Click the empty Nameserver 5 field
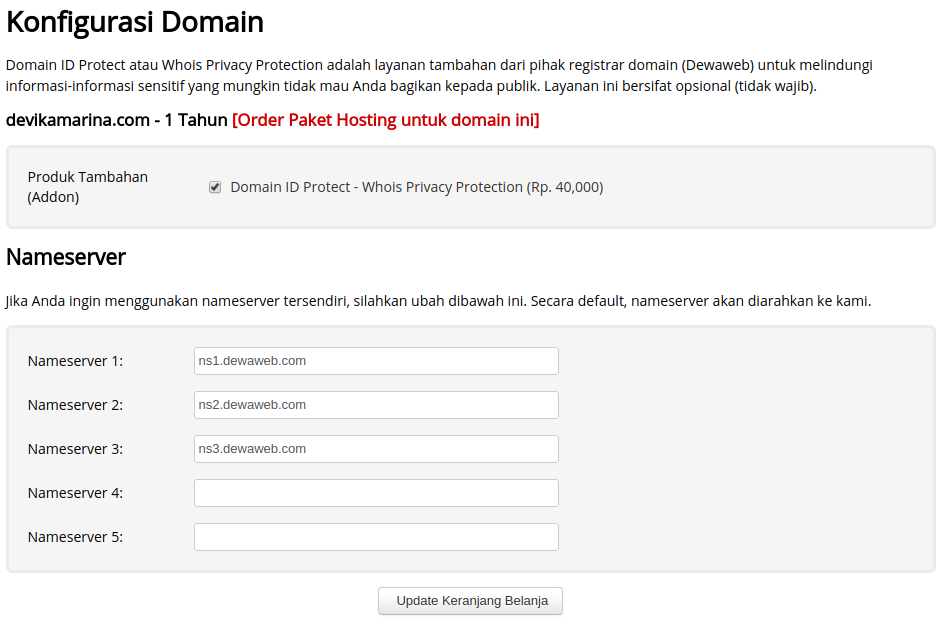This screenshot has width=942, height=627. [376, 537]
